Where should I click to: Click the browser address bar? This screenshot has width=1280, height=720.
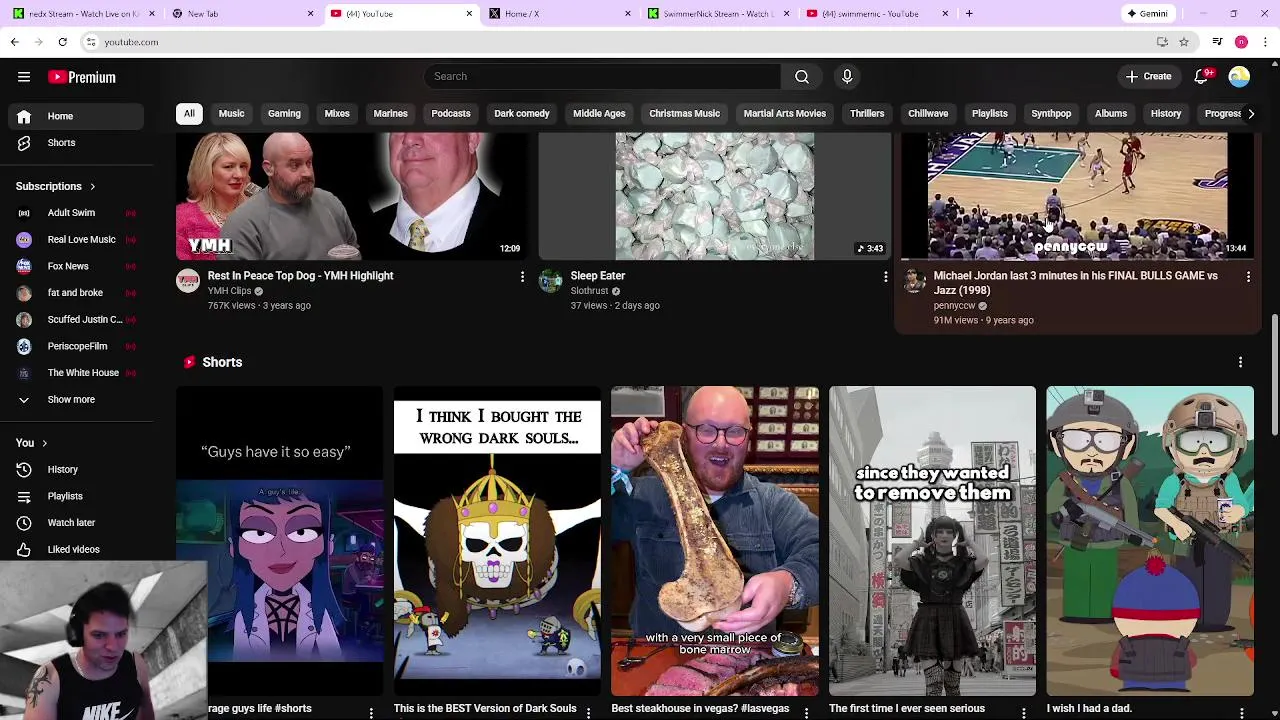click(620, 42)
